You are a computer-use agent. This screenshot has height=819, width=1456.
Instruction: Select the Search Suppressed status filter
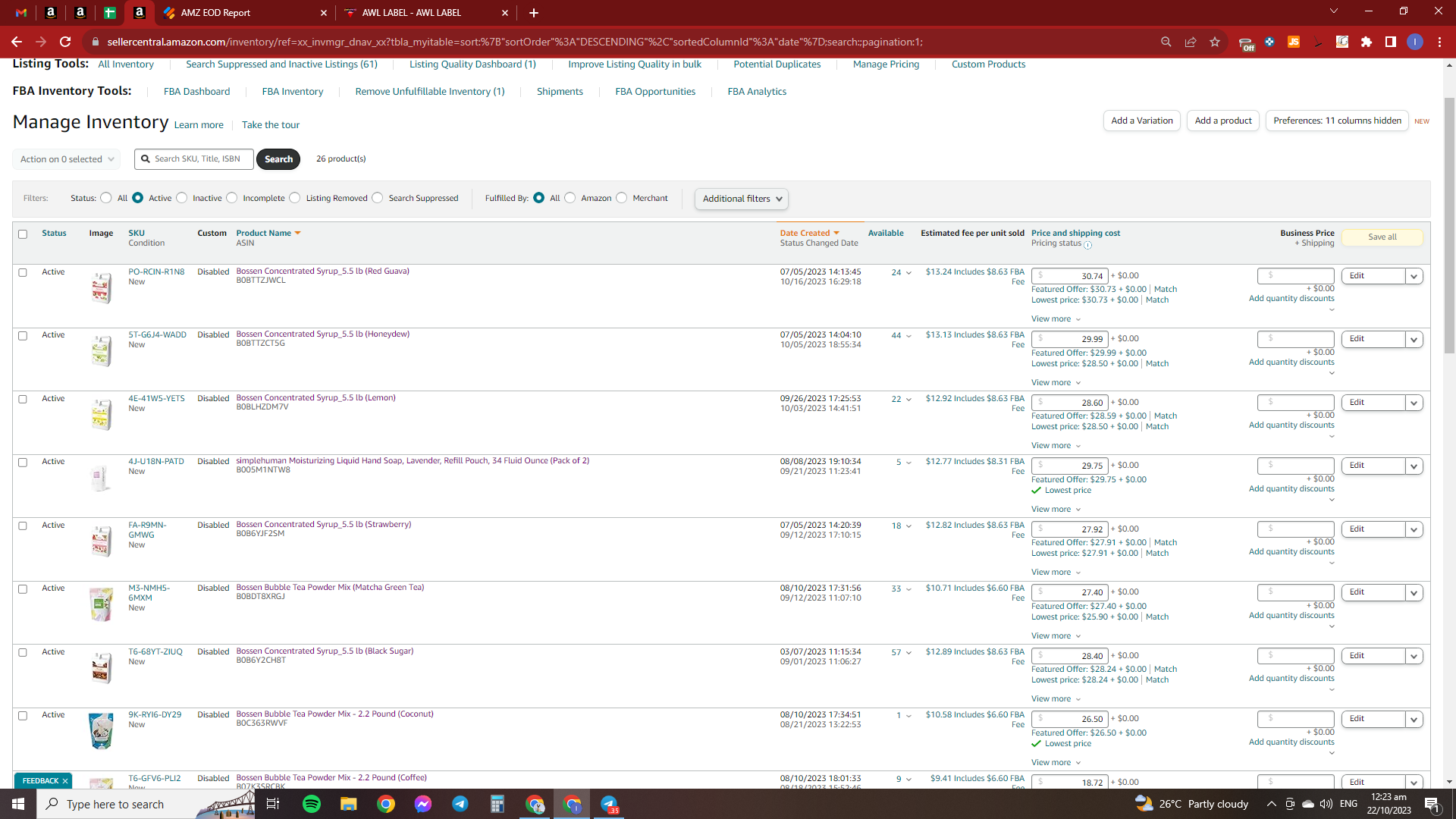coord(378,198)
